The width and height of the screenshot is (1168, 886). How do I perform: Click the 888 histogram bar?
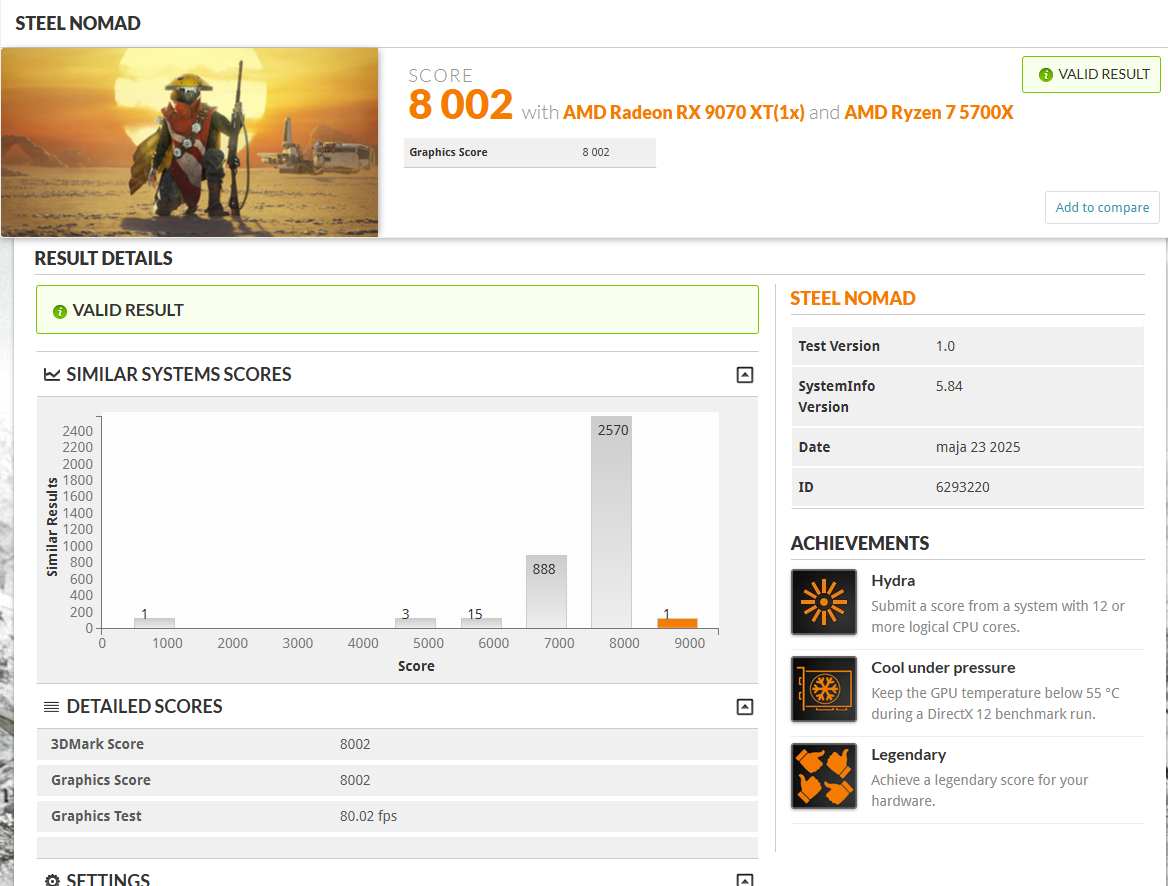click(x=546, y=591)
